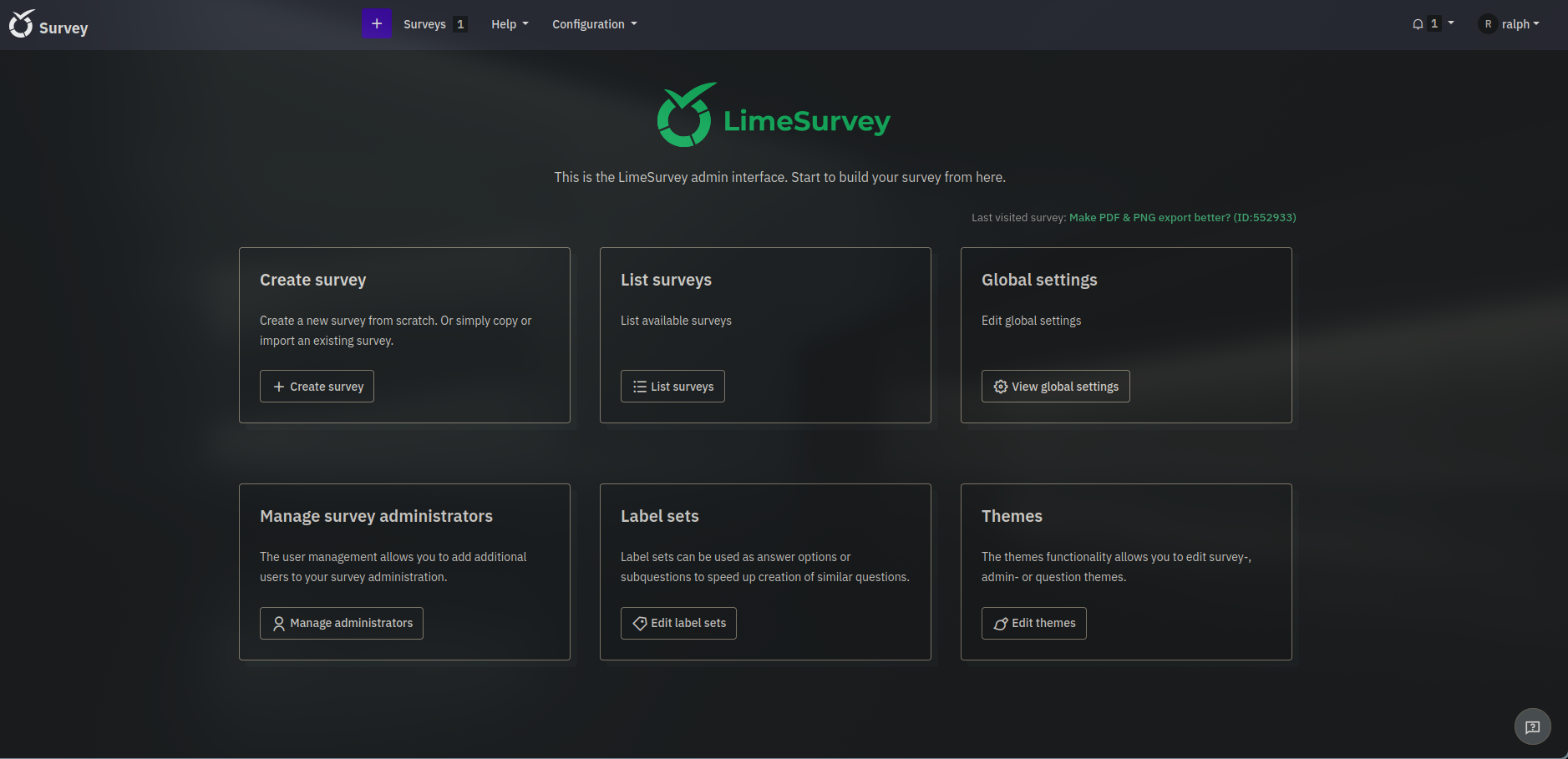Click the Themes card heading
Image resolution: width=1568 pixels, height=759 pixels.
1012,516
